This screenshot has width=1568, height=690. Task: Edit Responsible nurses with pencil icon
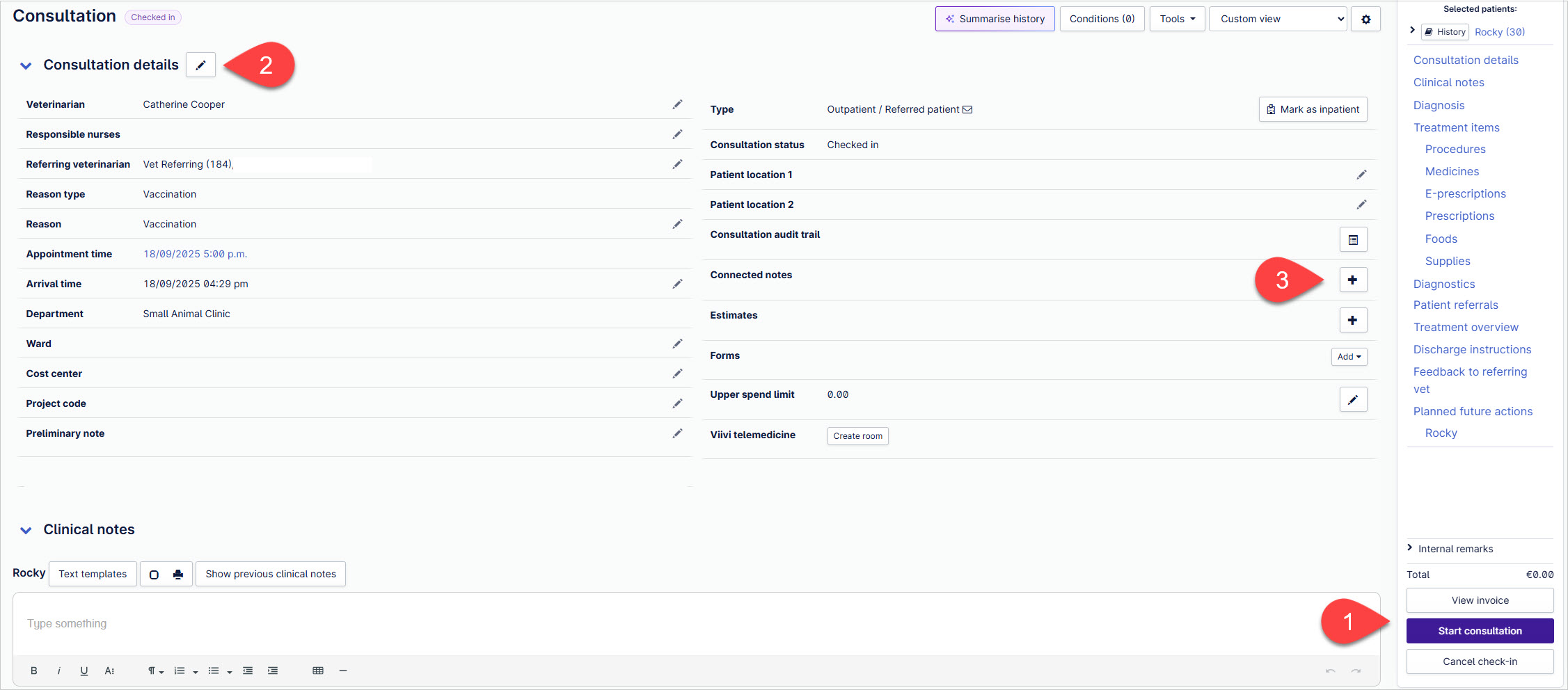pos(677,134)
